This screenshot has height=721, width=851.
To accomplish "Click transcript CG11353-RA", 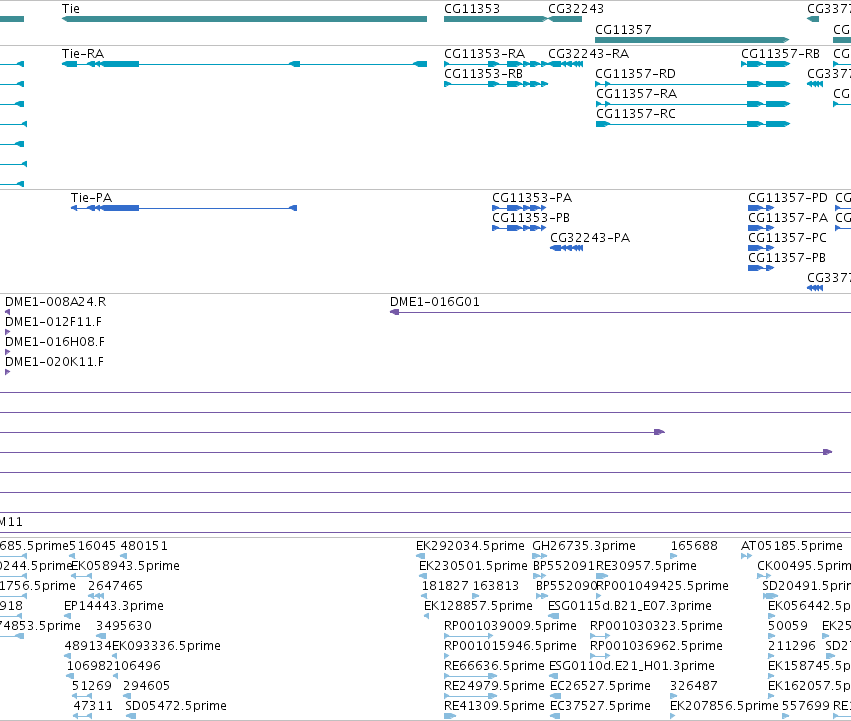I will point(485,54).
